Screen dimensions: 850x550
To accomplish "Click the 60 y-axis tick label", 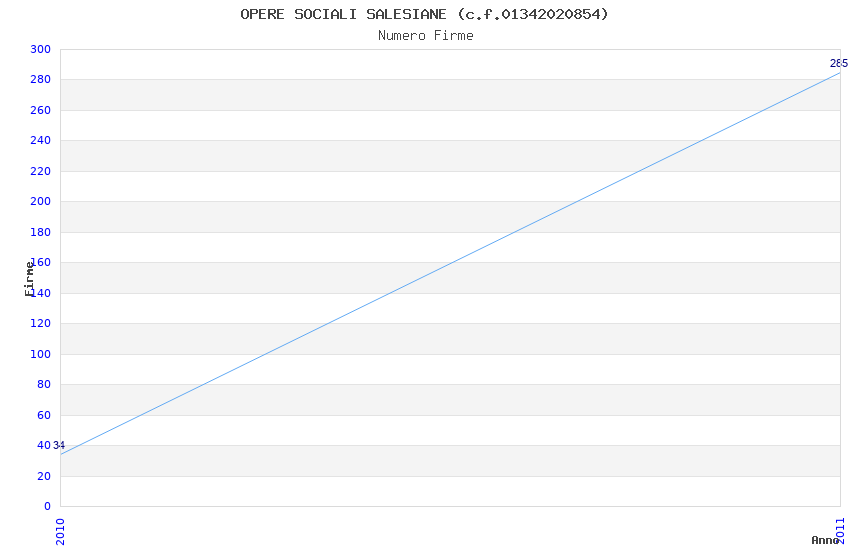I will point(44,415).
